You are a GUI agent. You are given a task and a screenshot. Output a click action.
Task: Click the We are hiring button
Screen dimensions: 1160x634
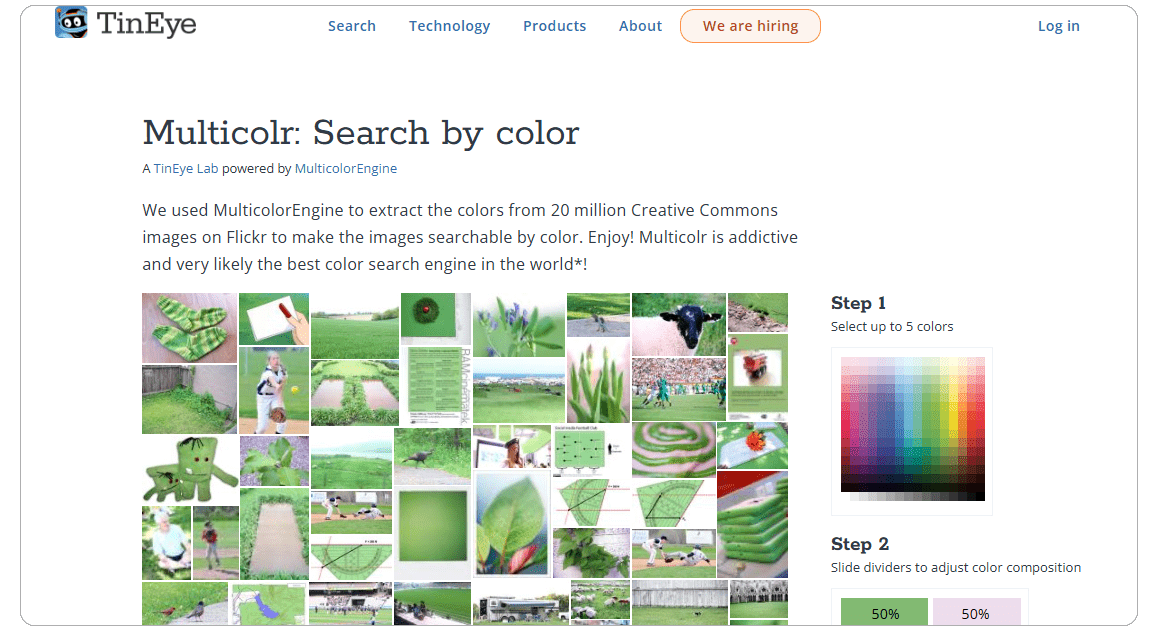coord(750,26)
